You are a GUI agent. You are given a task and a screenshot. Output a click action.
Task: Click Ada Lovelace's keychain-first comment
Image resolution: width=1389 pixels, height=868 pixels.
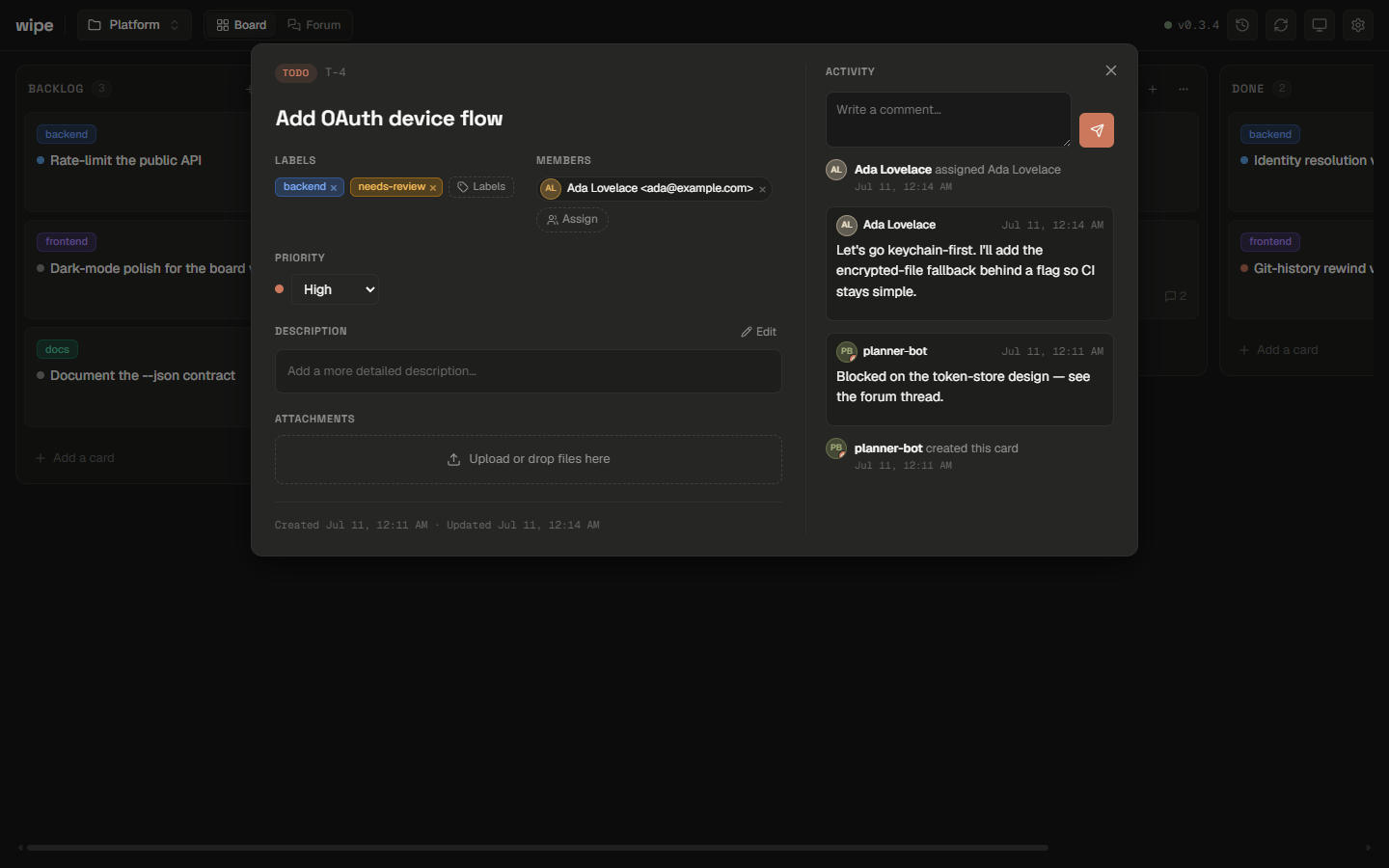pyautogui.click(x=969, y=263)
